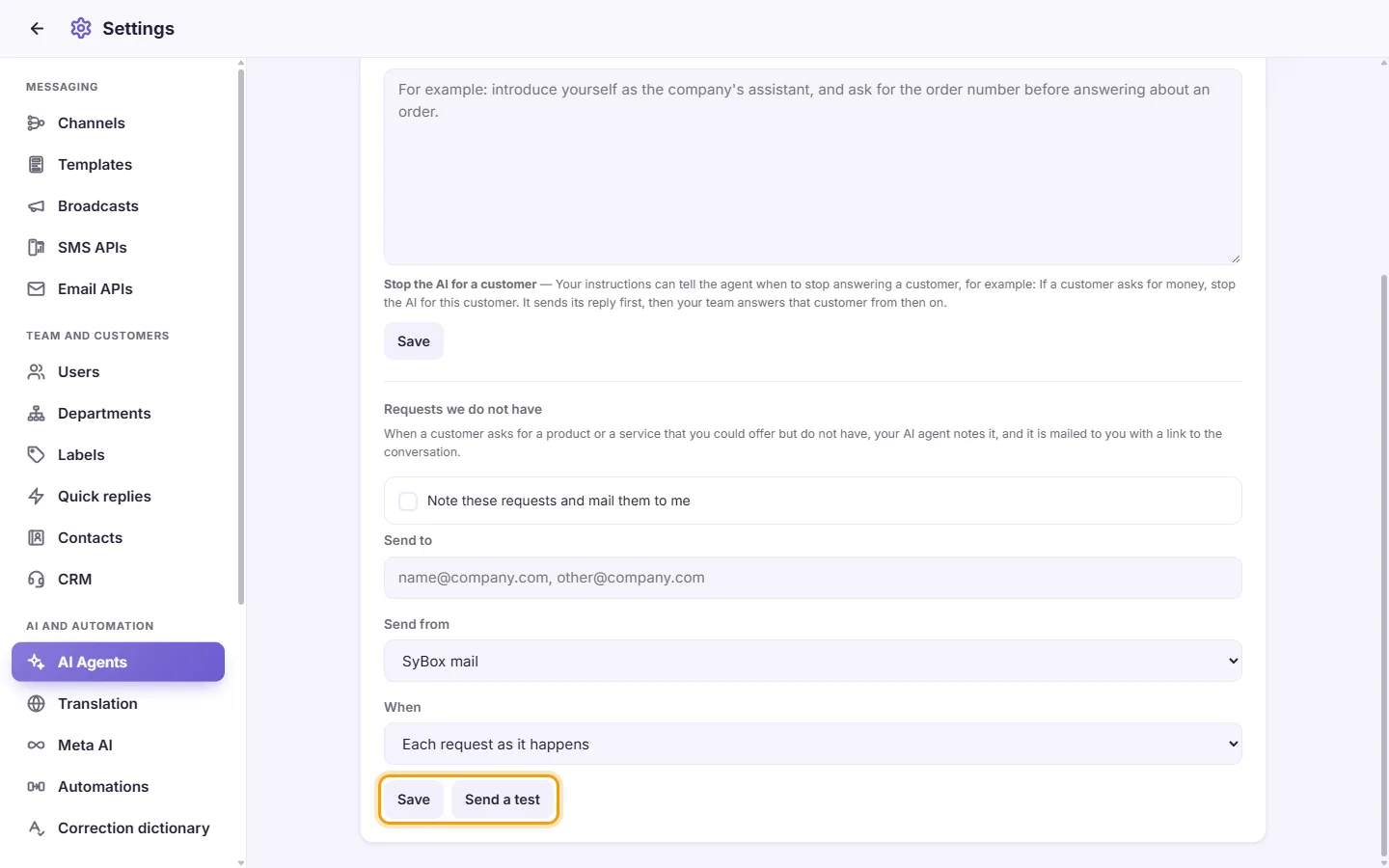Enable 'Note these requests and mail them' checkbox
This screenshot has width=1389, height=868.
click(x=408, y=502)
